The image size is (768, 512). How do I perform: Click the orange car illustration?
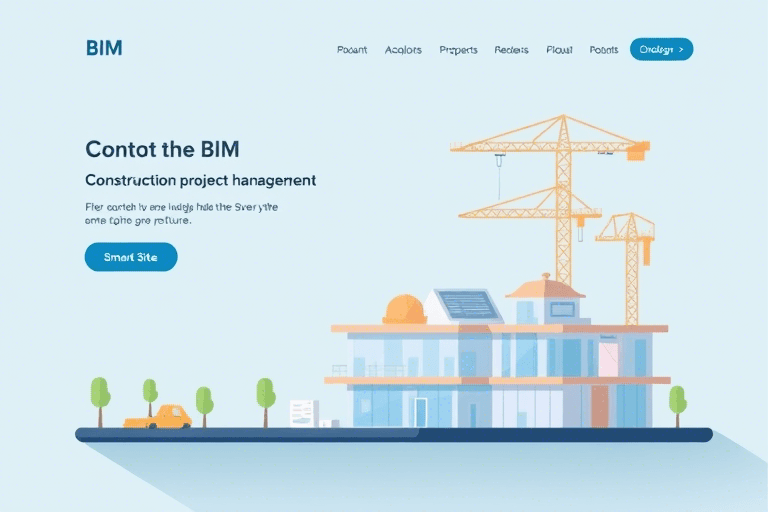tap(159, 417)
